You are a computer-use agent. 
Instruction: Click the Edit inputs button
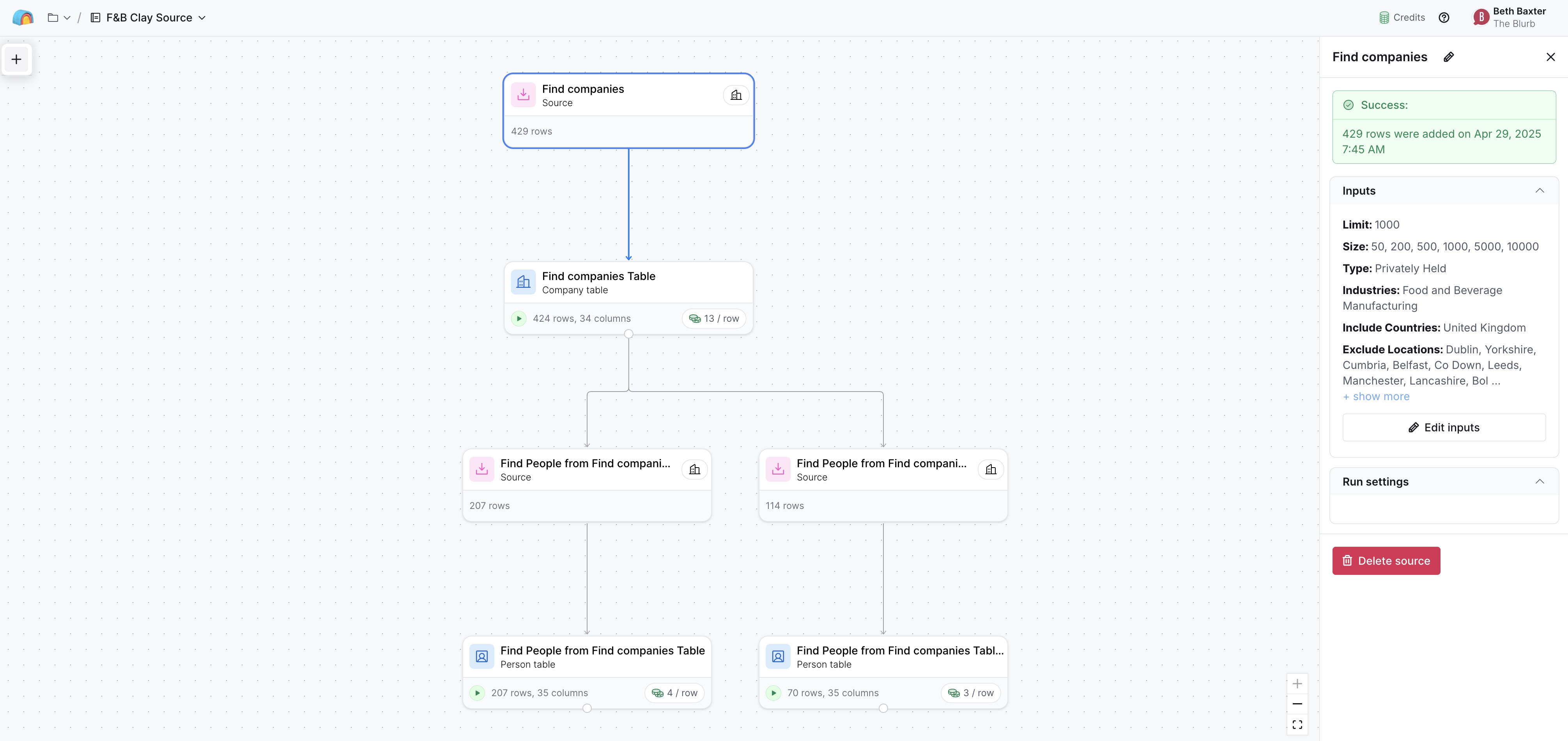(1443, 427)
